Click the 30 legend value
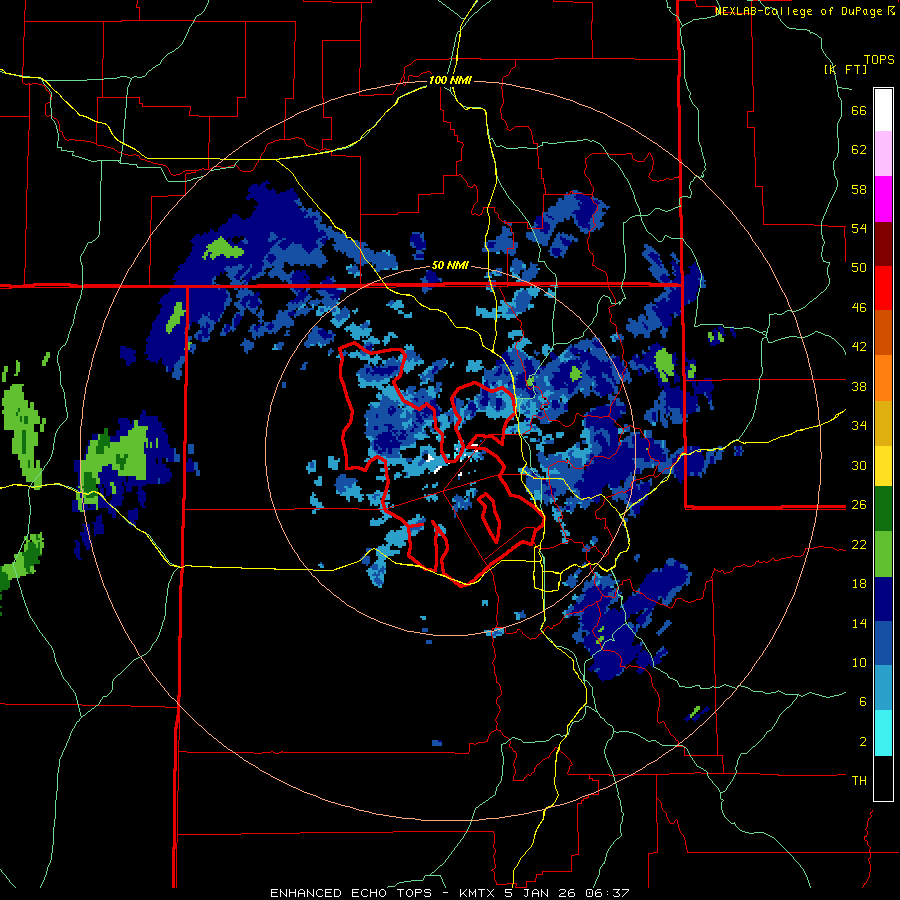Image resolution: width=900 pixels, height=900 pixels. point(859,465)
